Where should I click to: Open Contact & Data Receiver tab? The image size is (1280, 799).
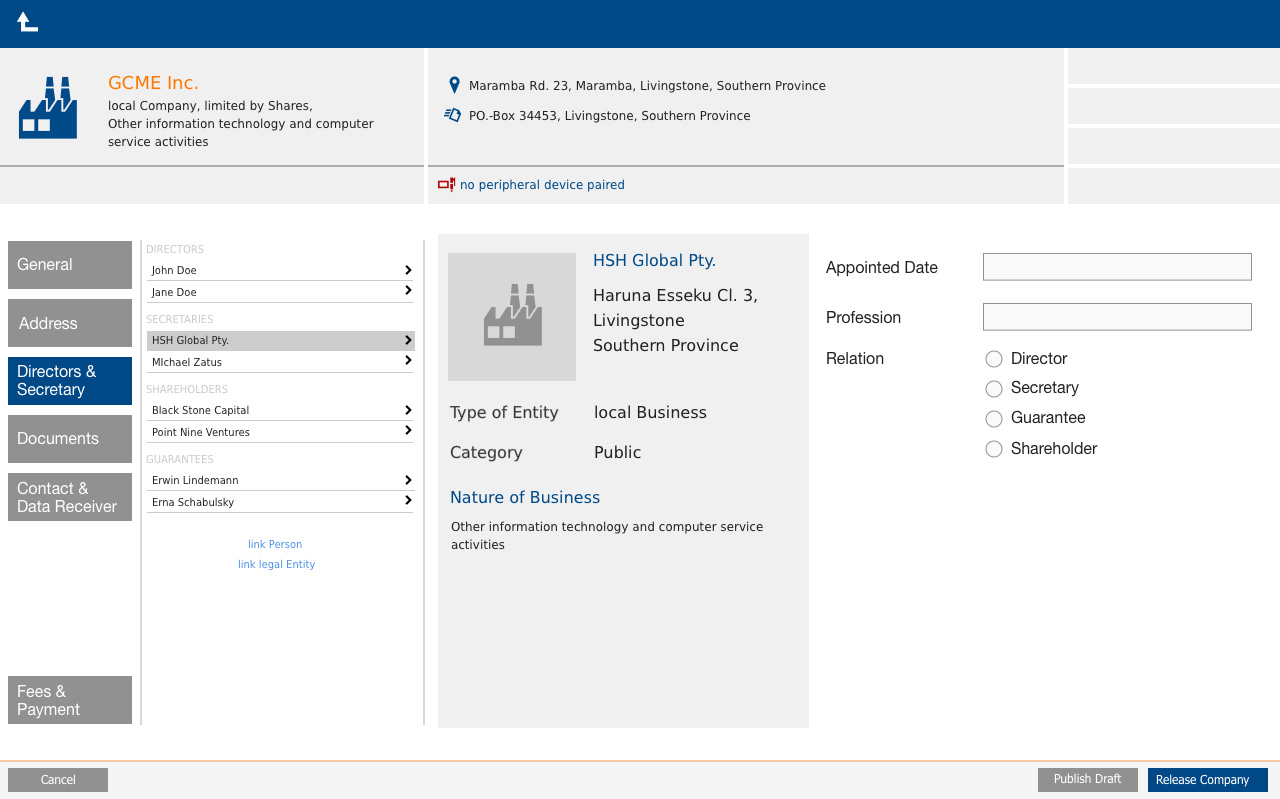pos(70,497)
